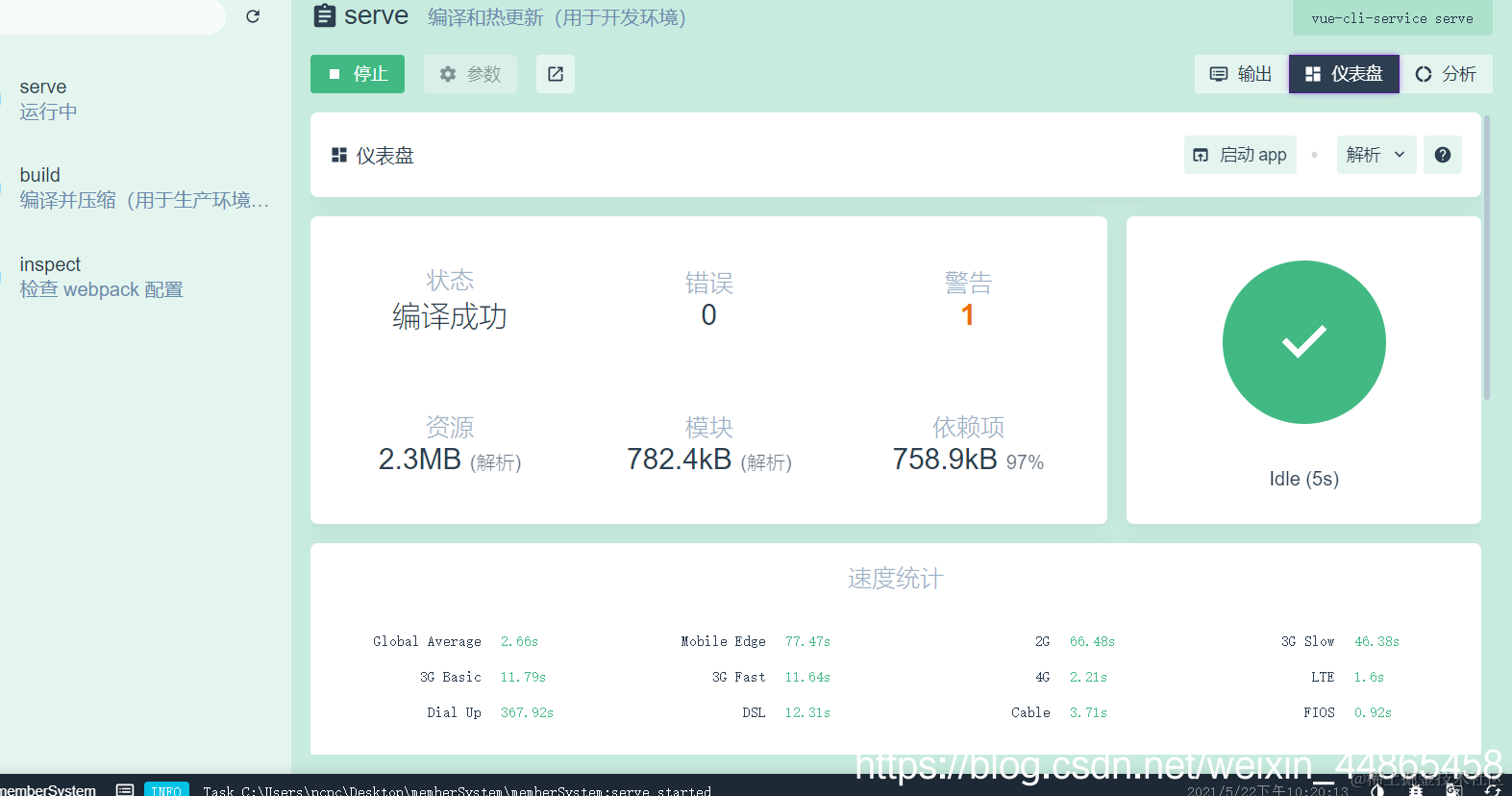
Task: Click the Idle (5s) label
Action: pos(1303,479)
